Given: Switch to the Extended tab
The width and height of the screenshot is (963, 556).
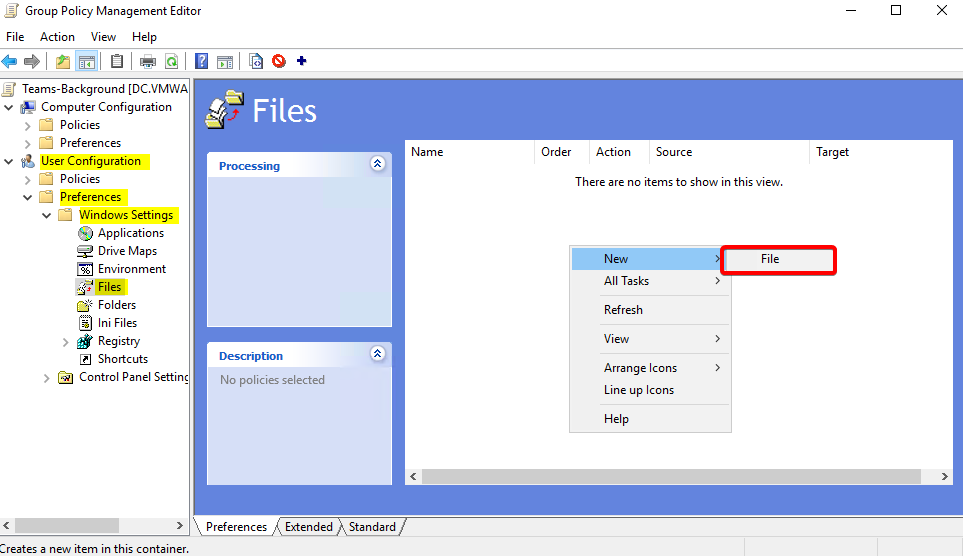Looking at the screenshot, I should (311, 527).
